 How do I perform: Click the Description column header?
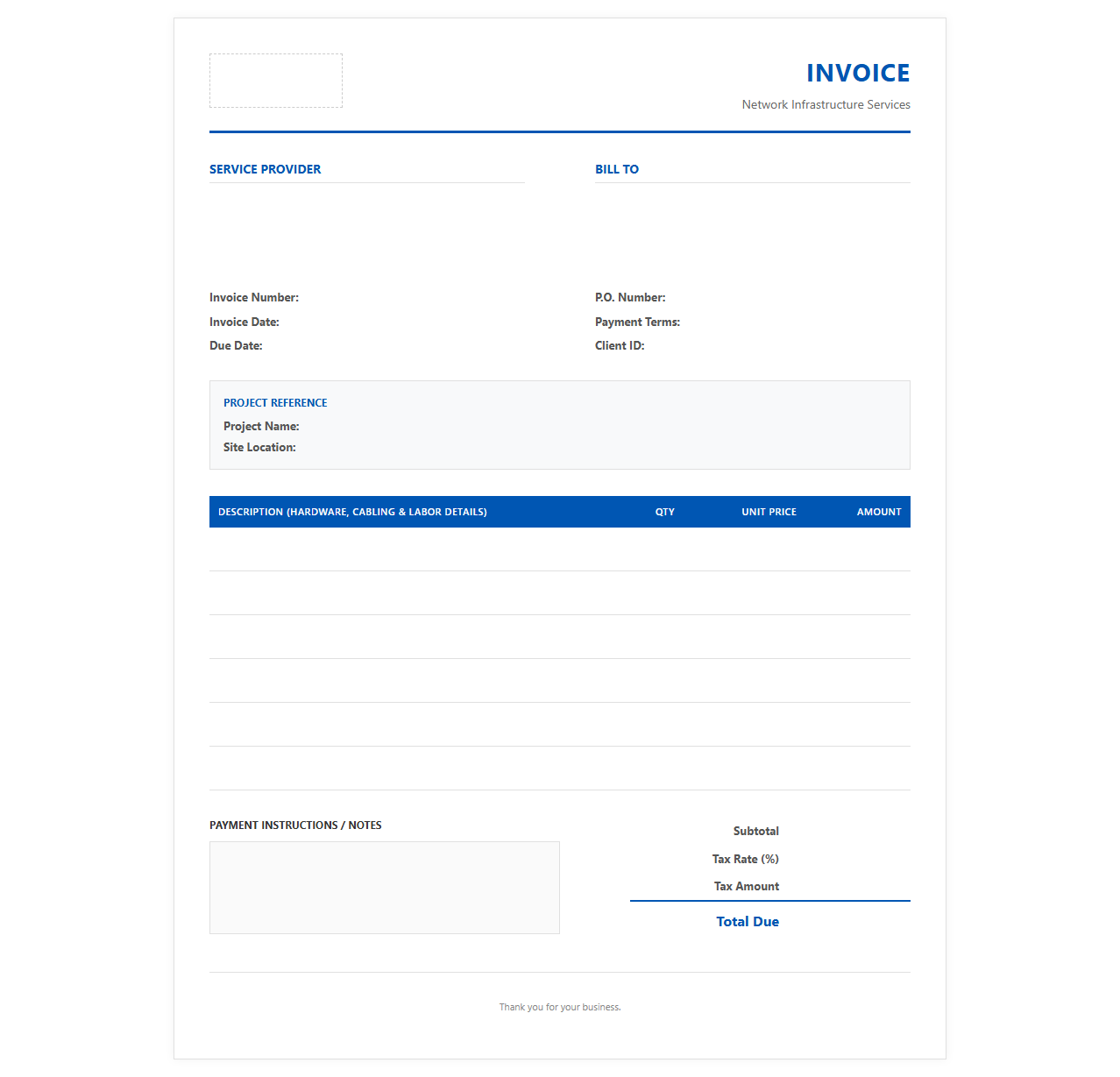(x=352, y=512)
